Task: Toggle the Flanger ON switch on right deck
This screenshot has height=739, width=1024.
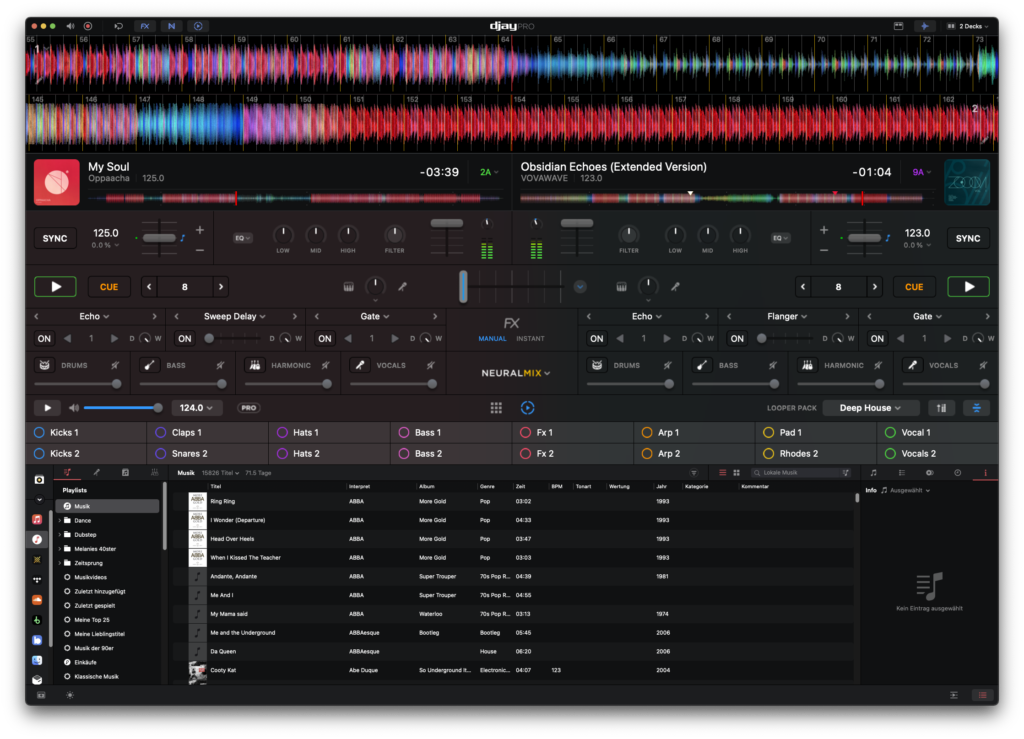Action: 737,338
